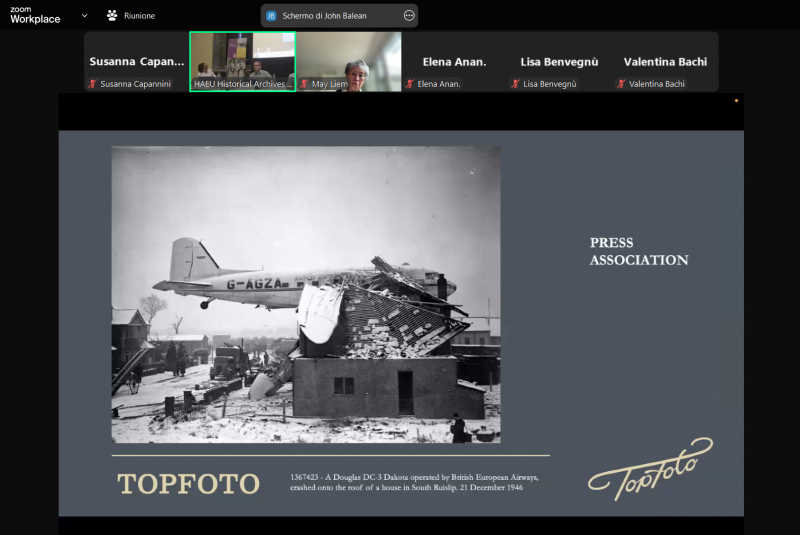Select Elena Anan. participant tile
The width and height of the screenshot is (800, 535).
coord(455,62)
